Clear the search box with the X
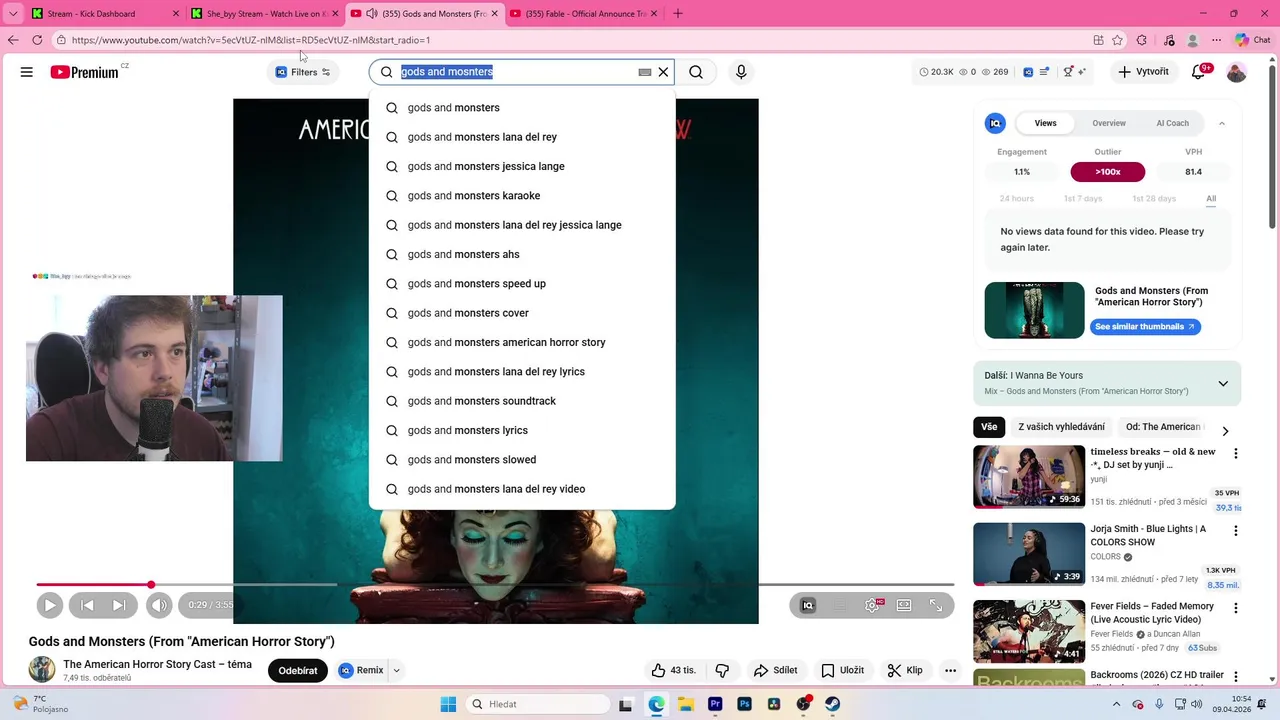Image resolution: width=1280 pixels, height=720 pixels. [x=663, y=72]
